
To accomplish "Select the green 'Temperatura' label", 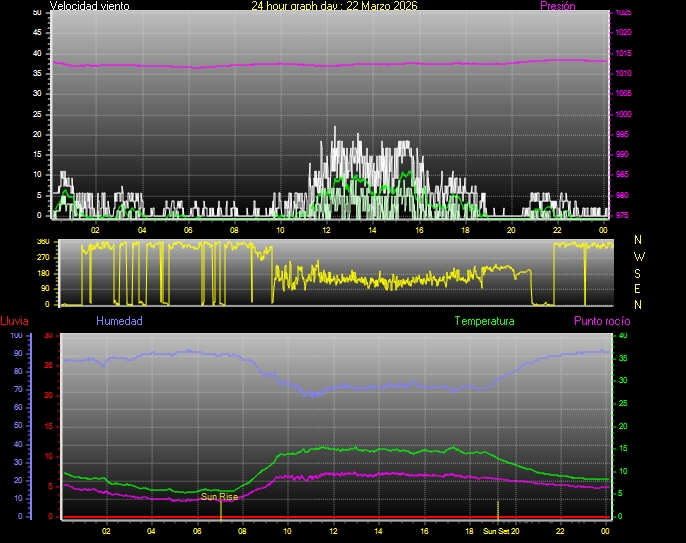I will (484, 321).
